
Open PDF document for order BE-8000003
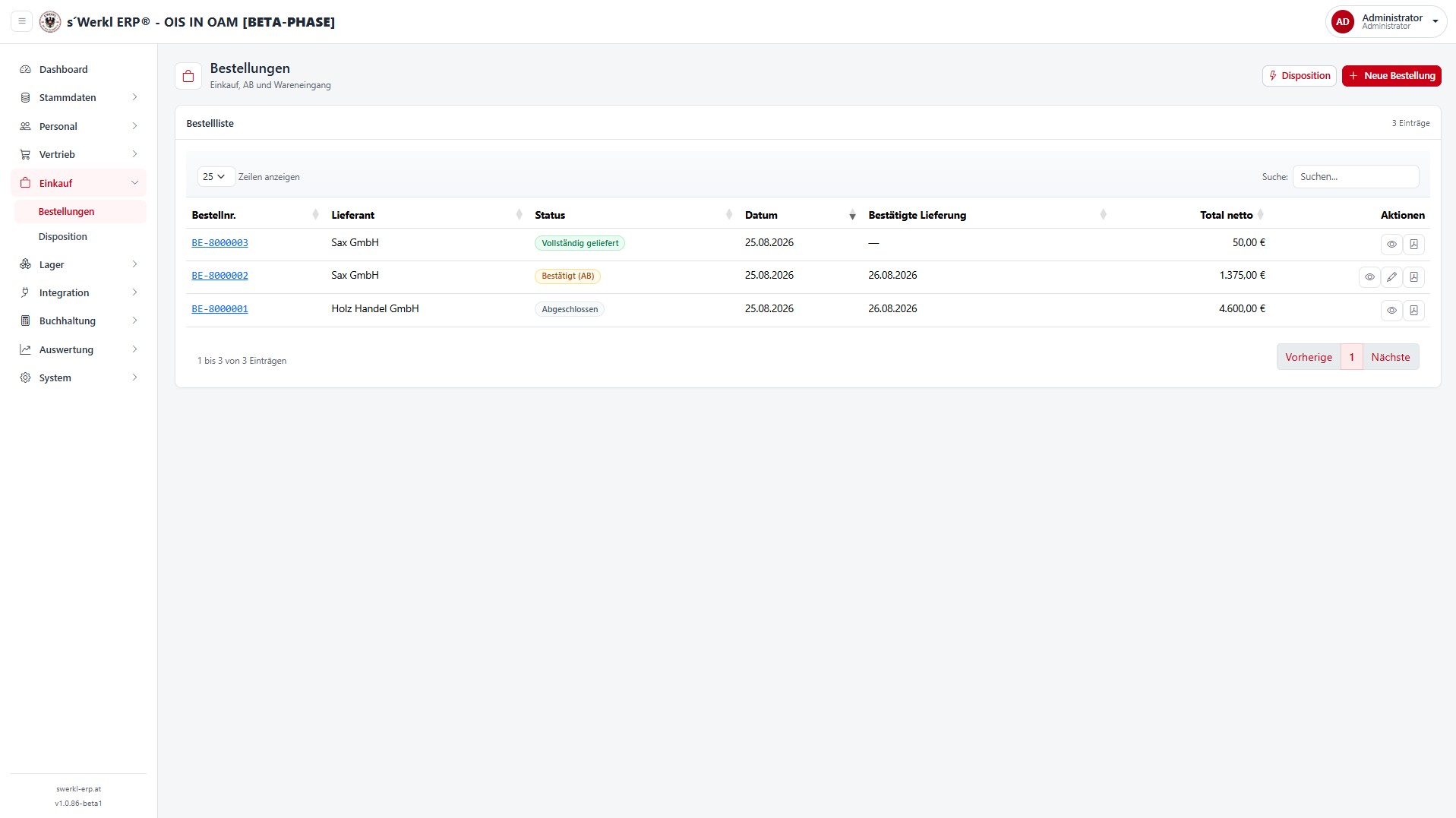point(1413,245)
